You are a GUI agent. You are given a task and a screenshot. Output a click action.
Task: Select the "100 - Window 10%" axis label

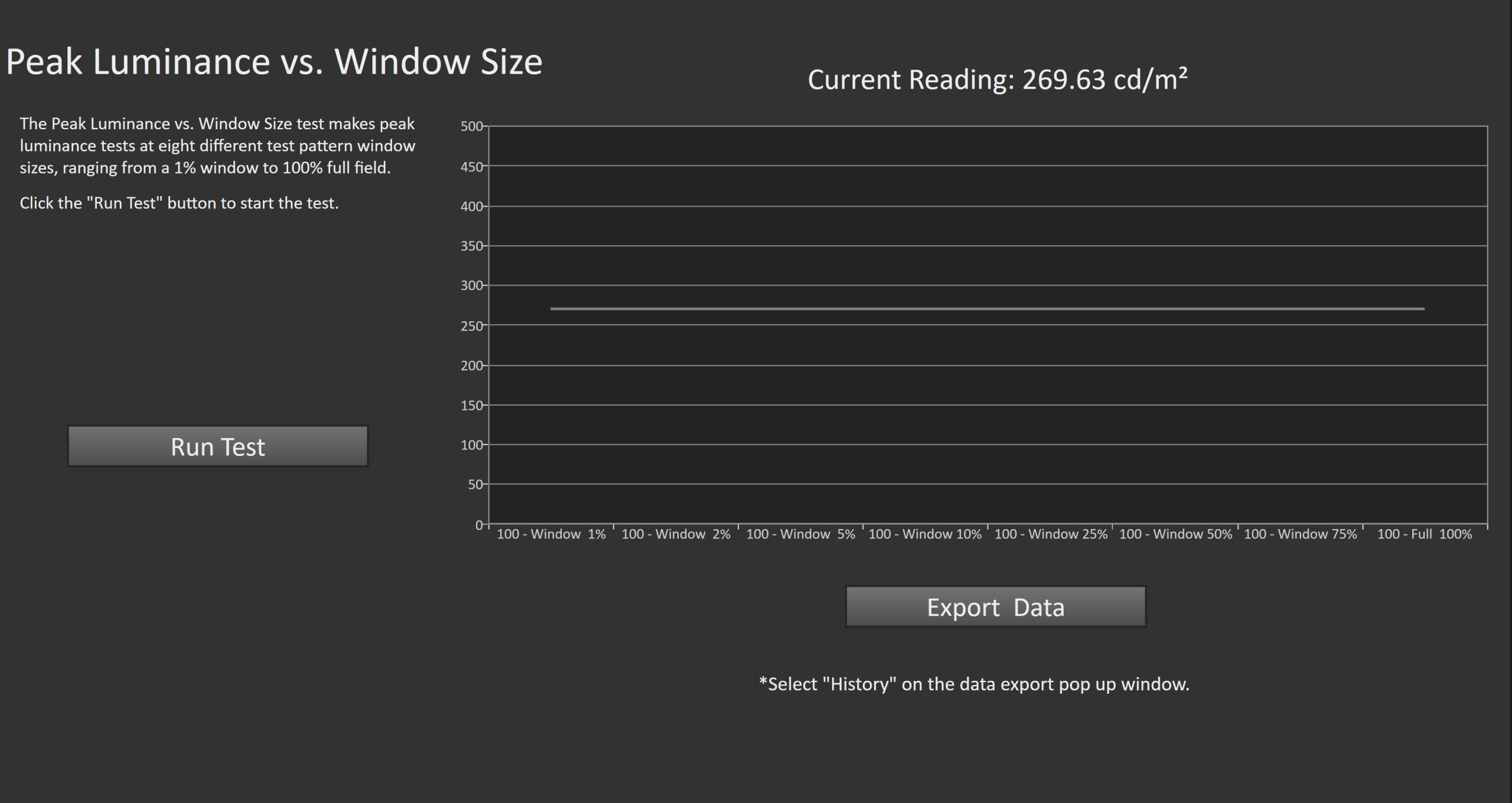click(925, 534)
